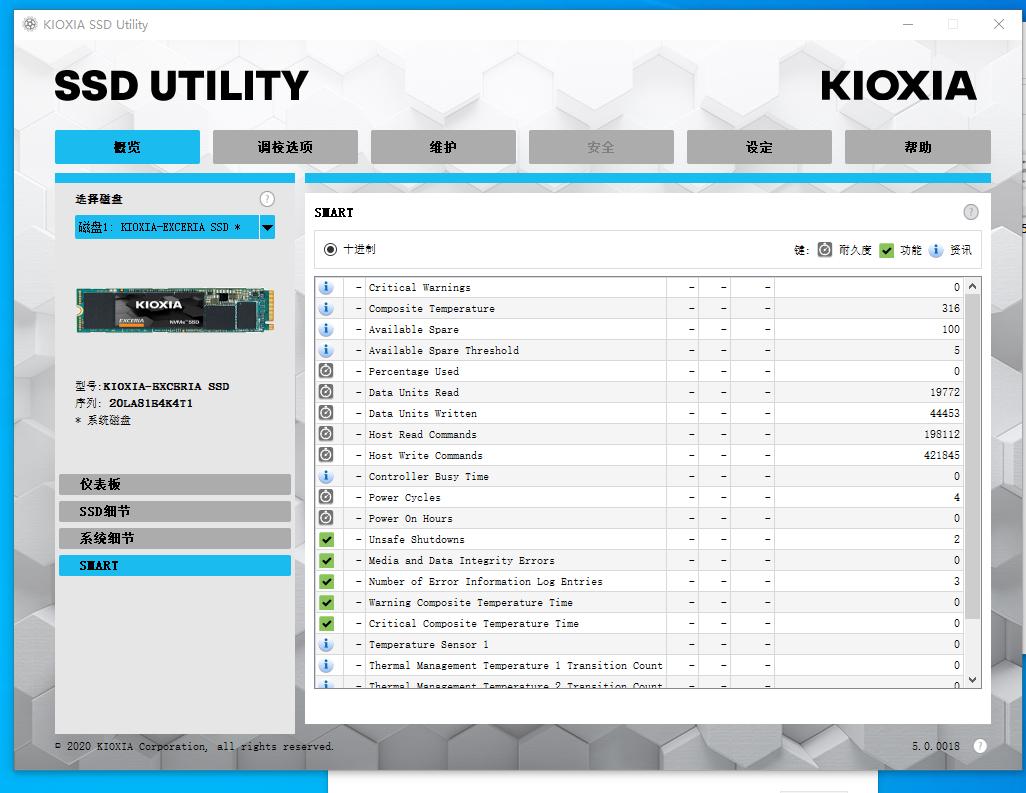Select Composite Temperature value 316
1026x793 pixels.
point(951,308)
